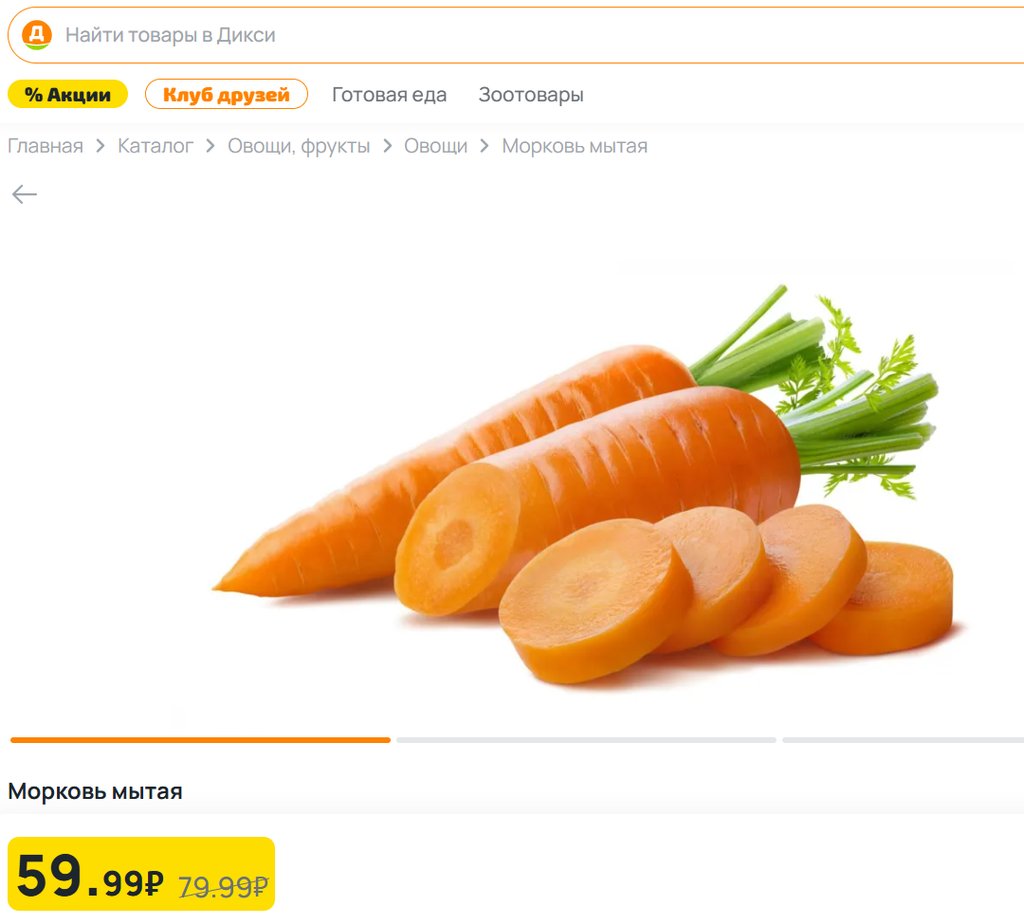
Task: Go back using the left arrow icon
Action: coord(24,194)
